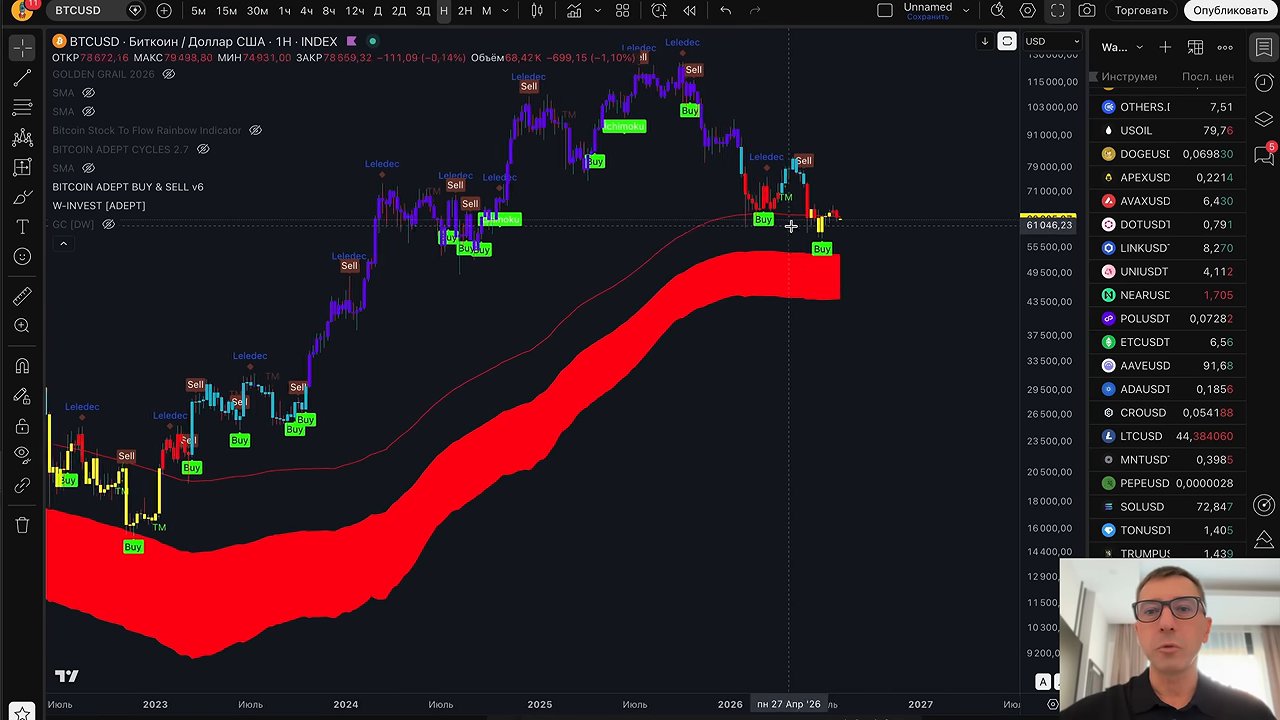Open the watchlist advanced table view
Viewport: 1280px width, 720px height.
click(1195, 47)
